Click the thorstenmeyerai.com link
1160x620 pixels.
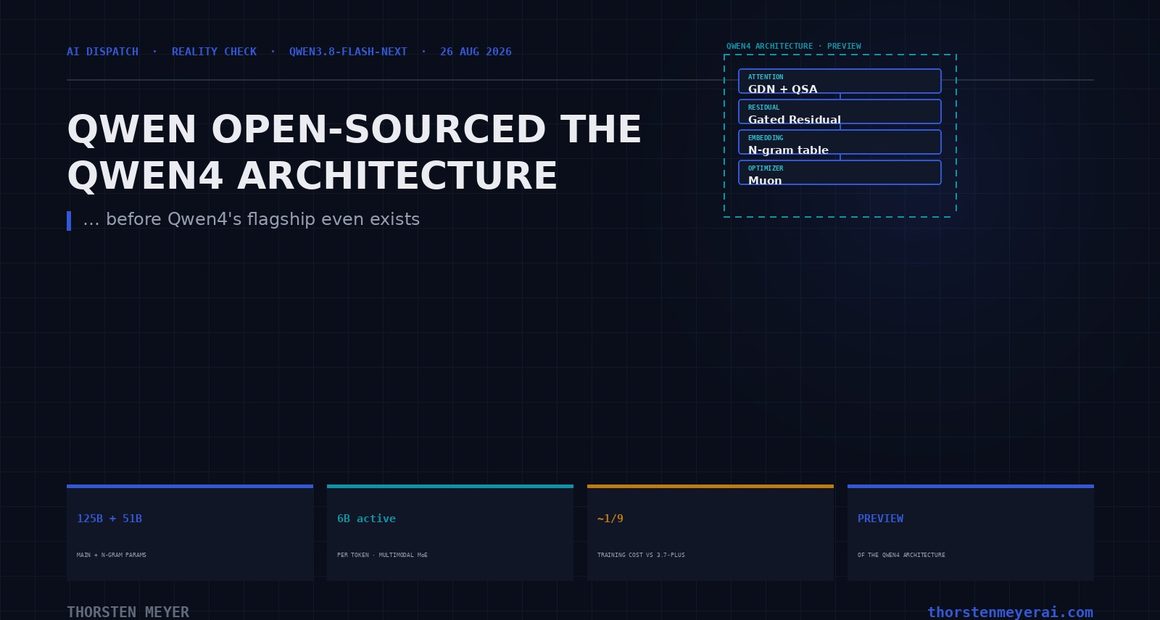[x=1010, y=612]
